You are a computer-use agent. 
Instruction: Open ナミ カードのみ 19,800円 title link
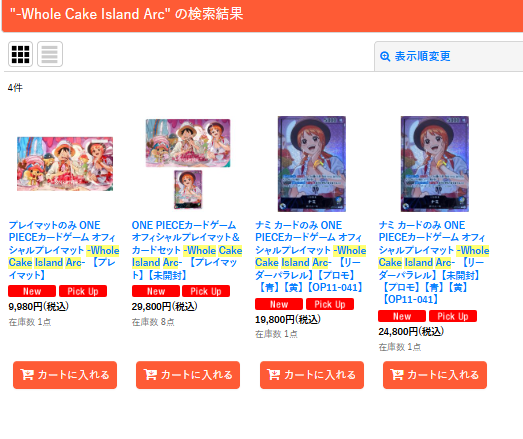coord(311,256)
